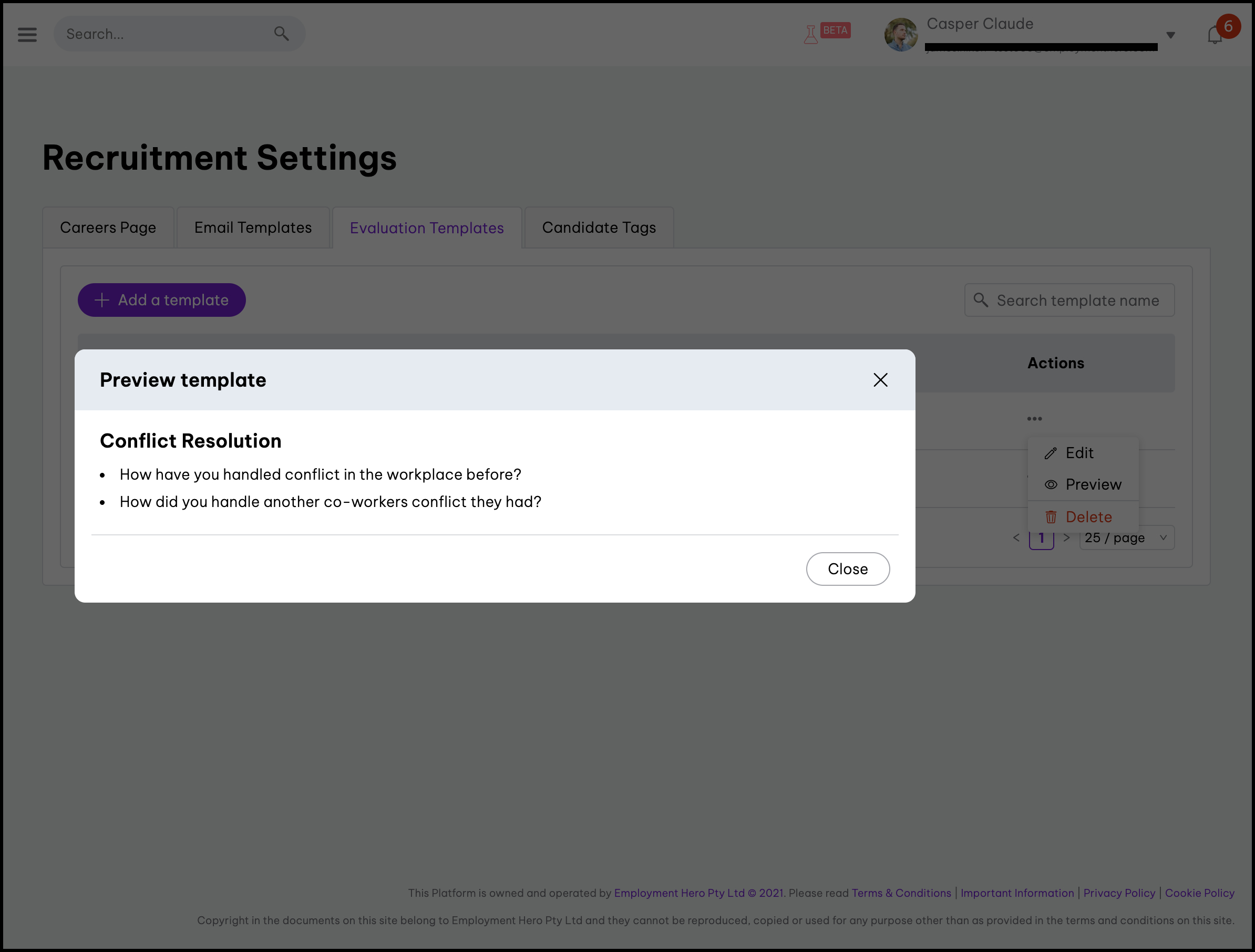Image resolution: width=1255 pixels, height=952 pixels.
Task: Click Casper Claude's profile avatar
Action: 900,35
